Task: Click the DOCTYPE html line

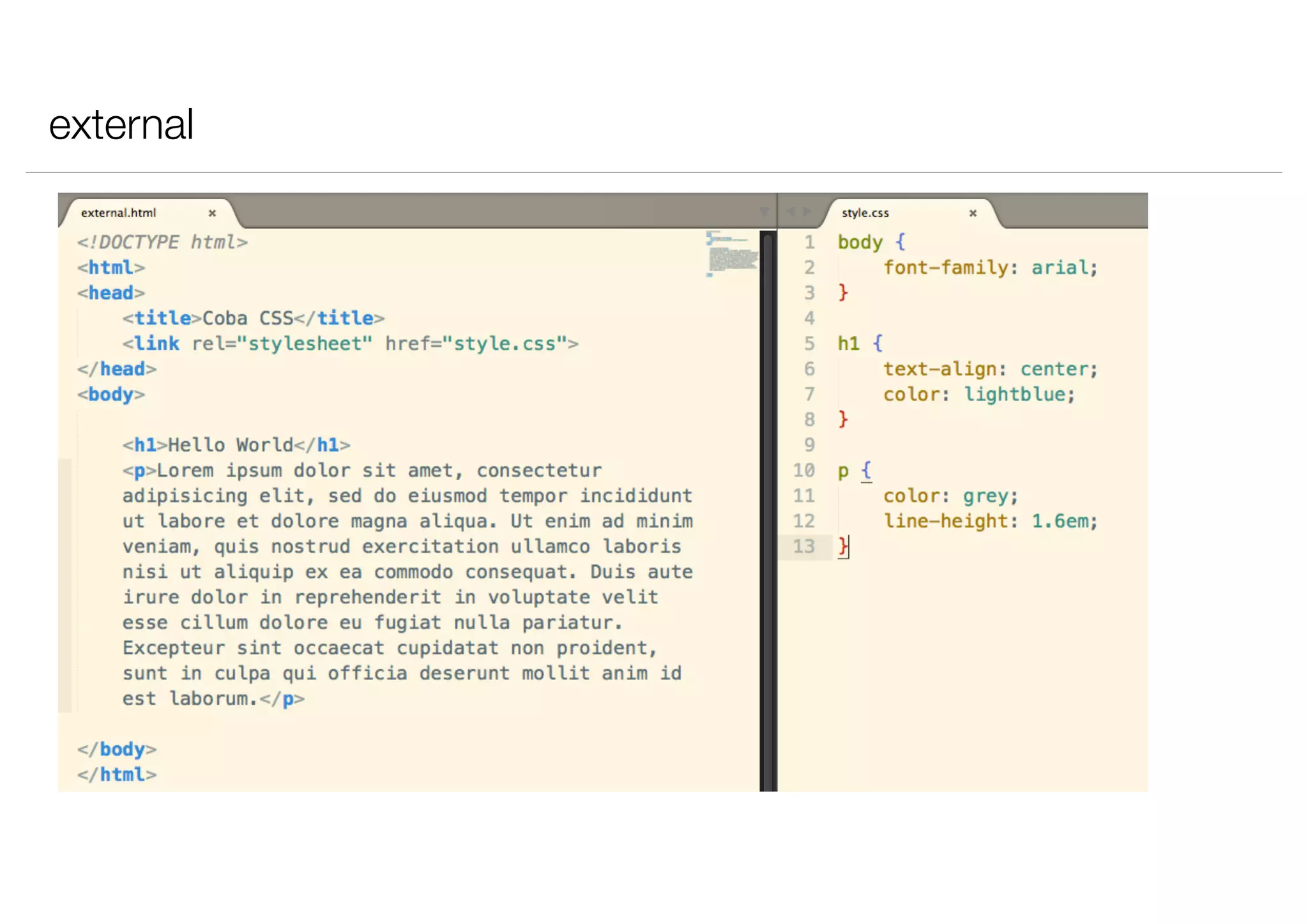Action: click(162, 242)
